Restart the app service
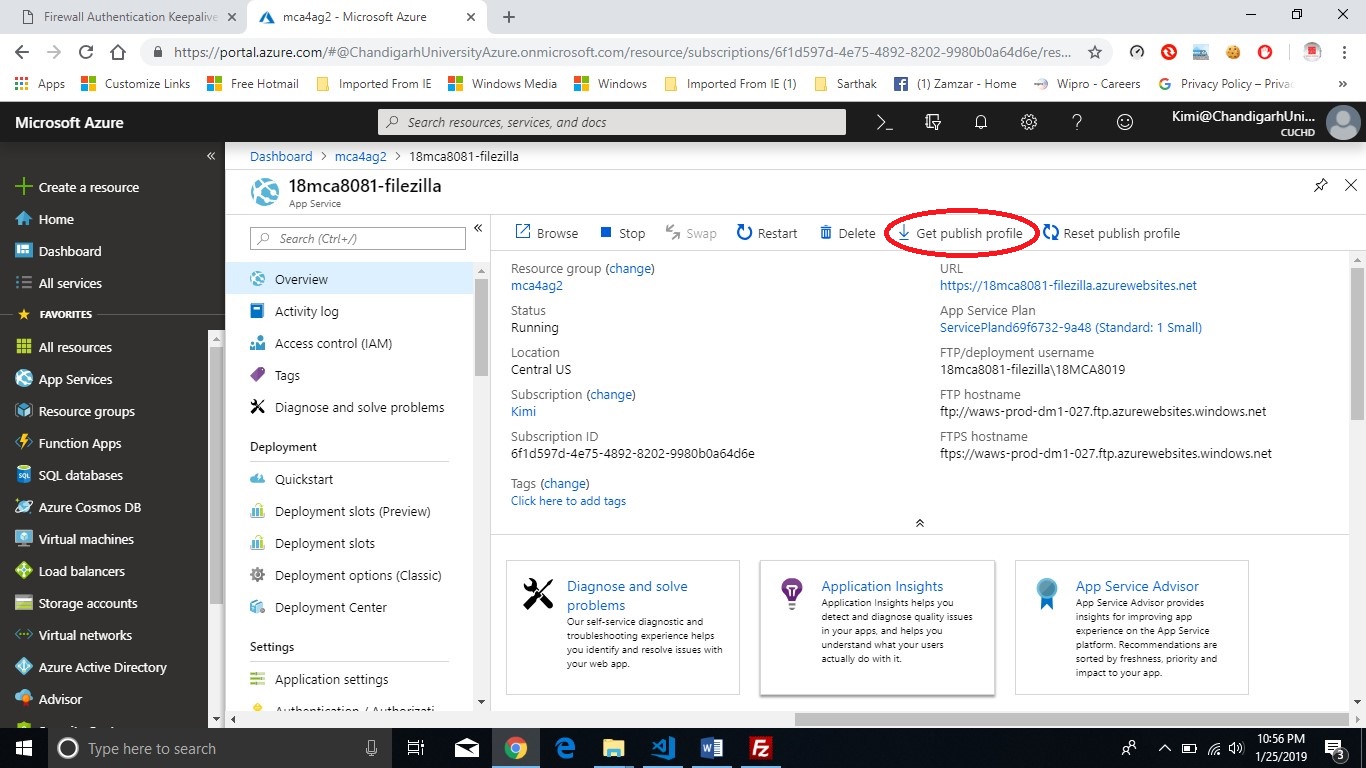Image resolution: width=1366 pixels, height=768 pixels. point(767,233)
